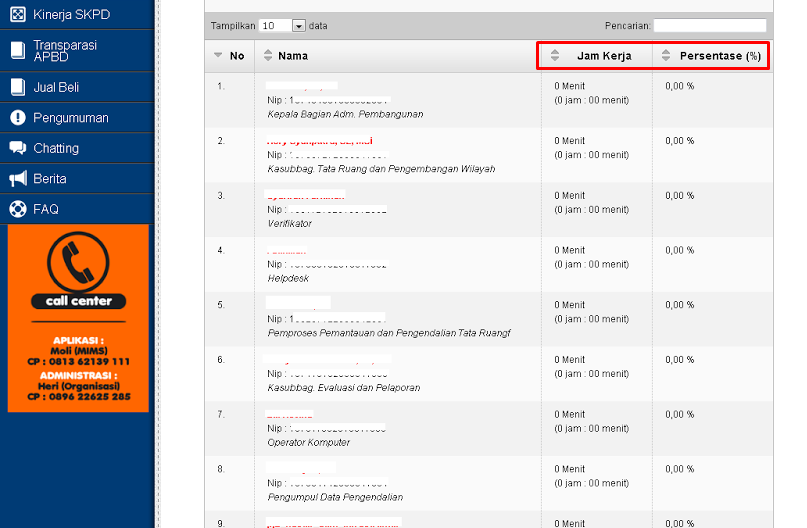Viewport: 807px width, 528px height.
Task: Open the Tampilkan rows-per-page dropdown
Action: click(283, 26)
